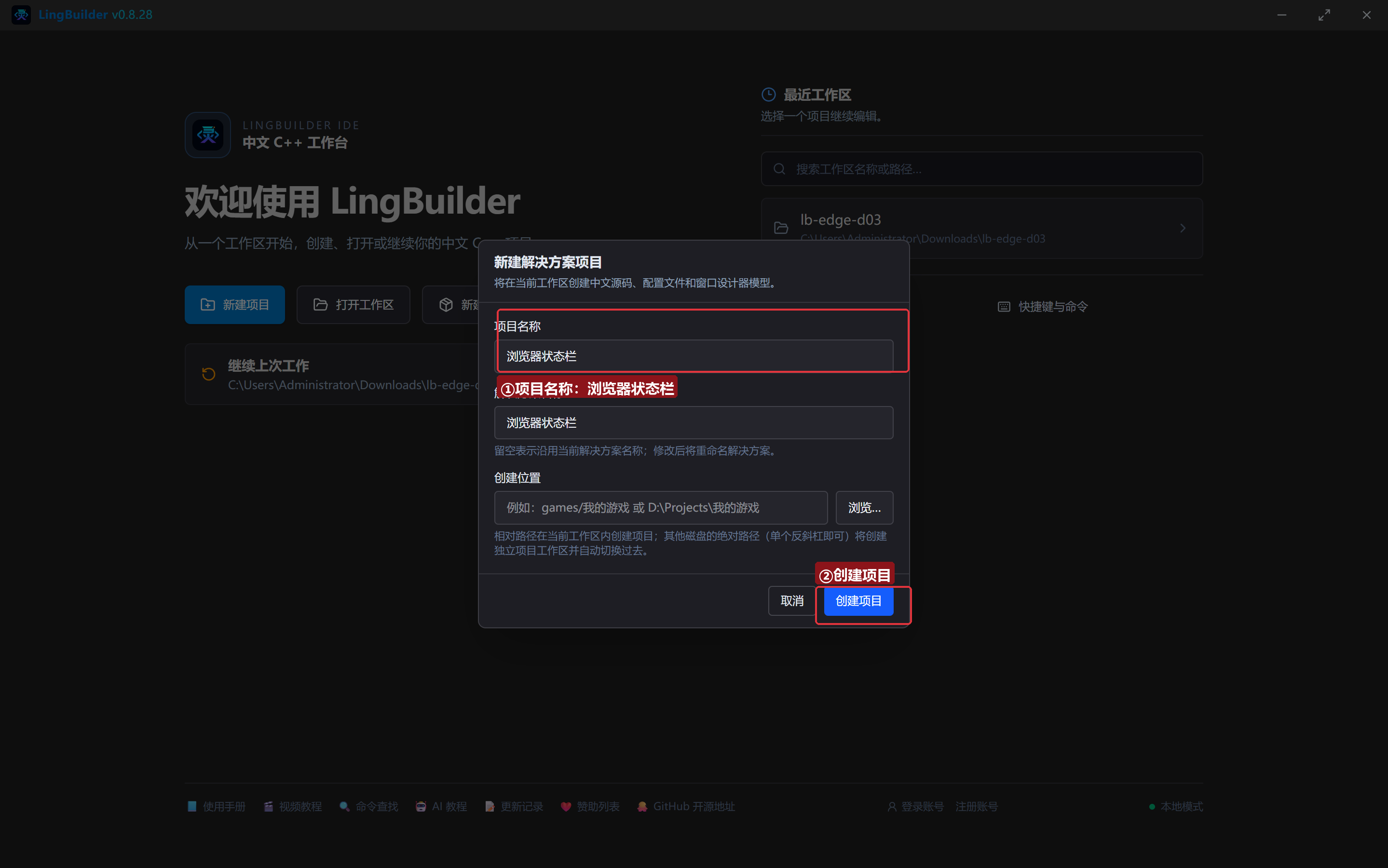Click the heart icon beside 赞助列表

(x=566, y=807)
